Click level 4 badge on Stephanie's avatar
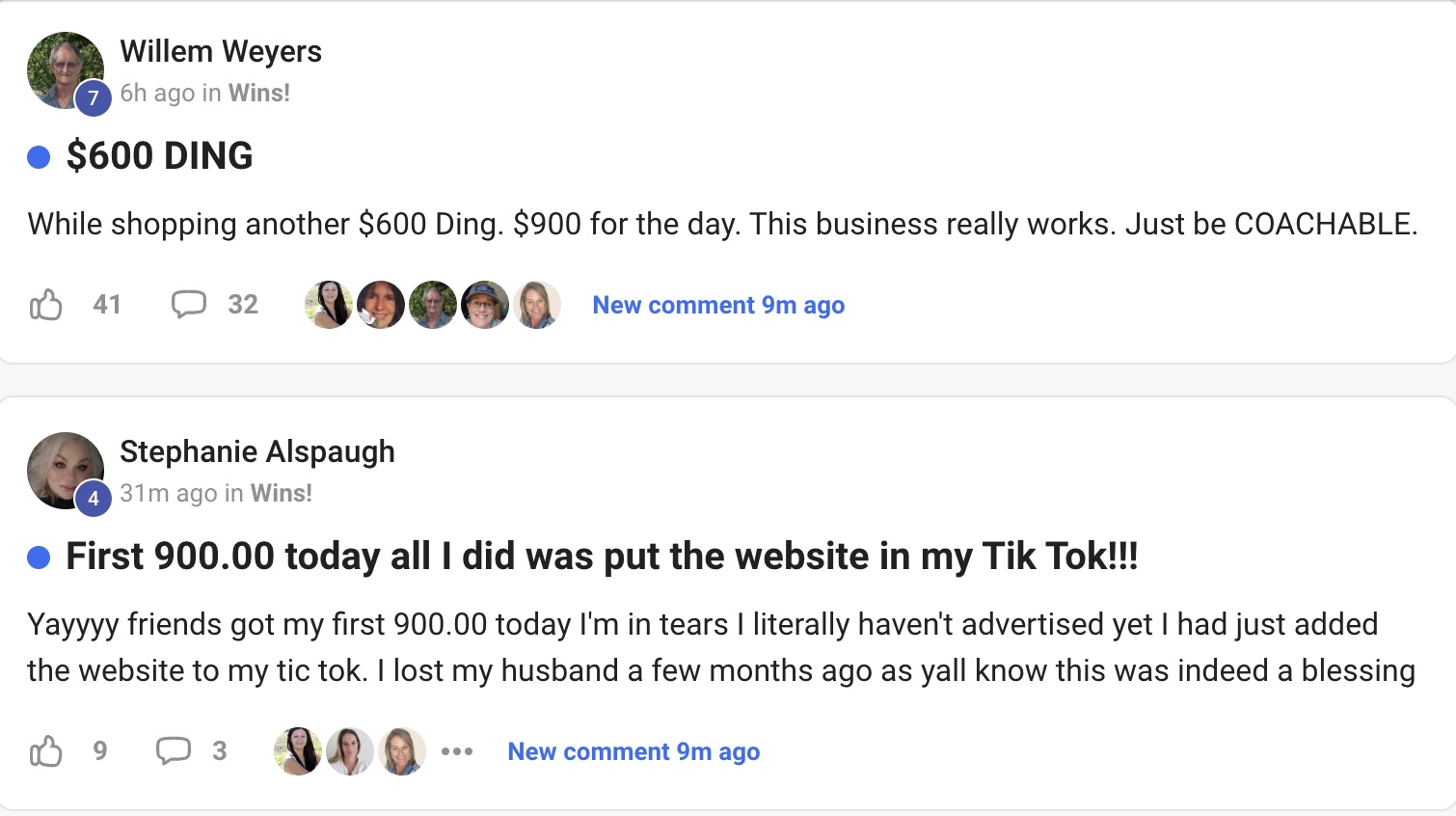Viewport: 1456px width, 816px height. coord(94,498)
